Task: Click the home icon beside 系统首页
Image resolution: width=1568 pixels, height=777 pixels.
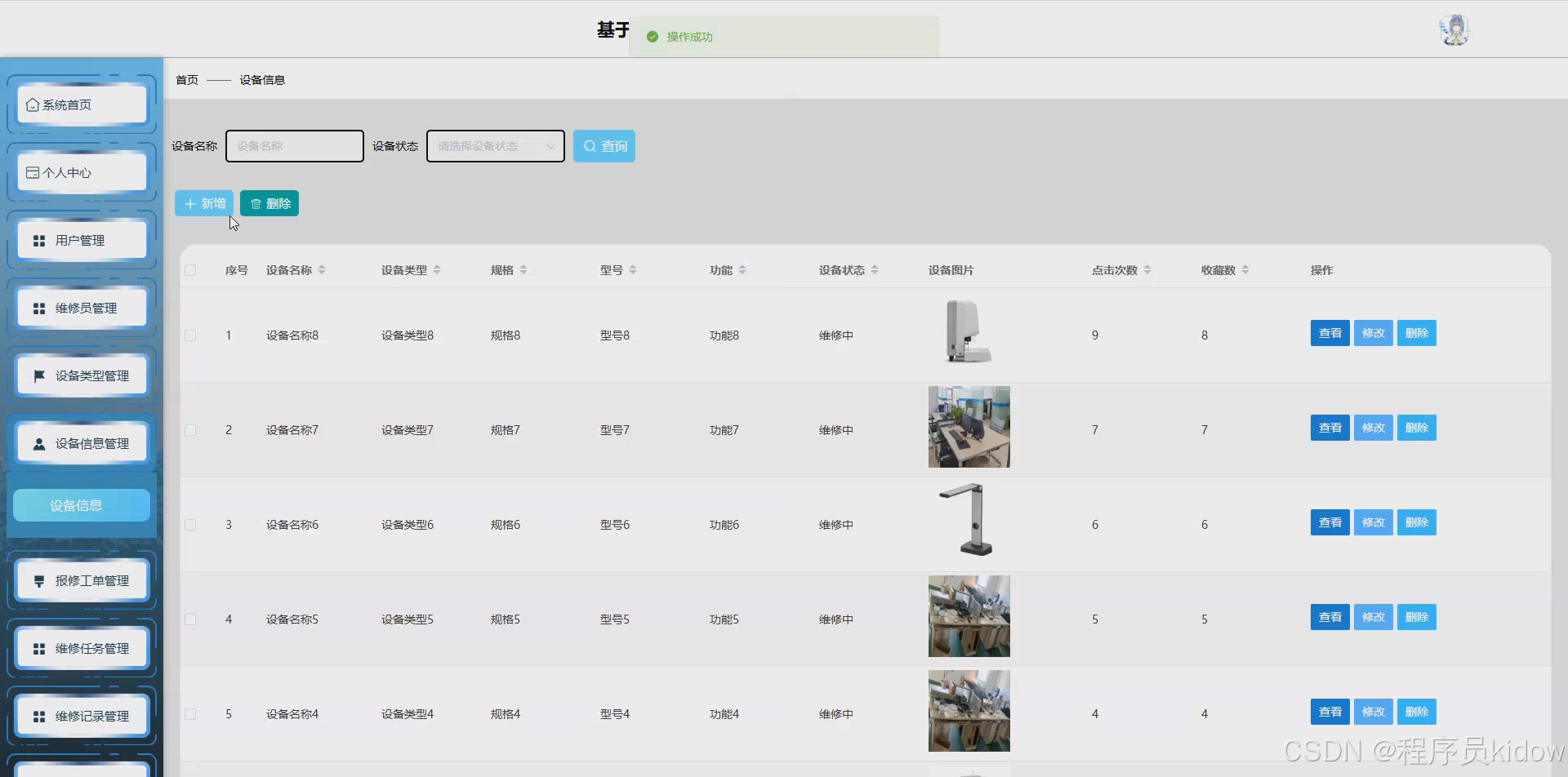Action: click(x=33, y=104)
